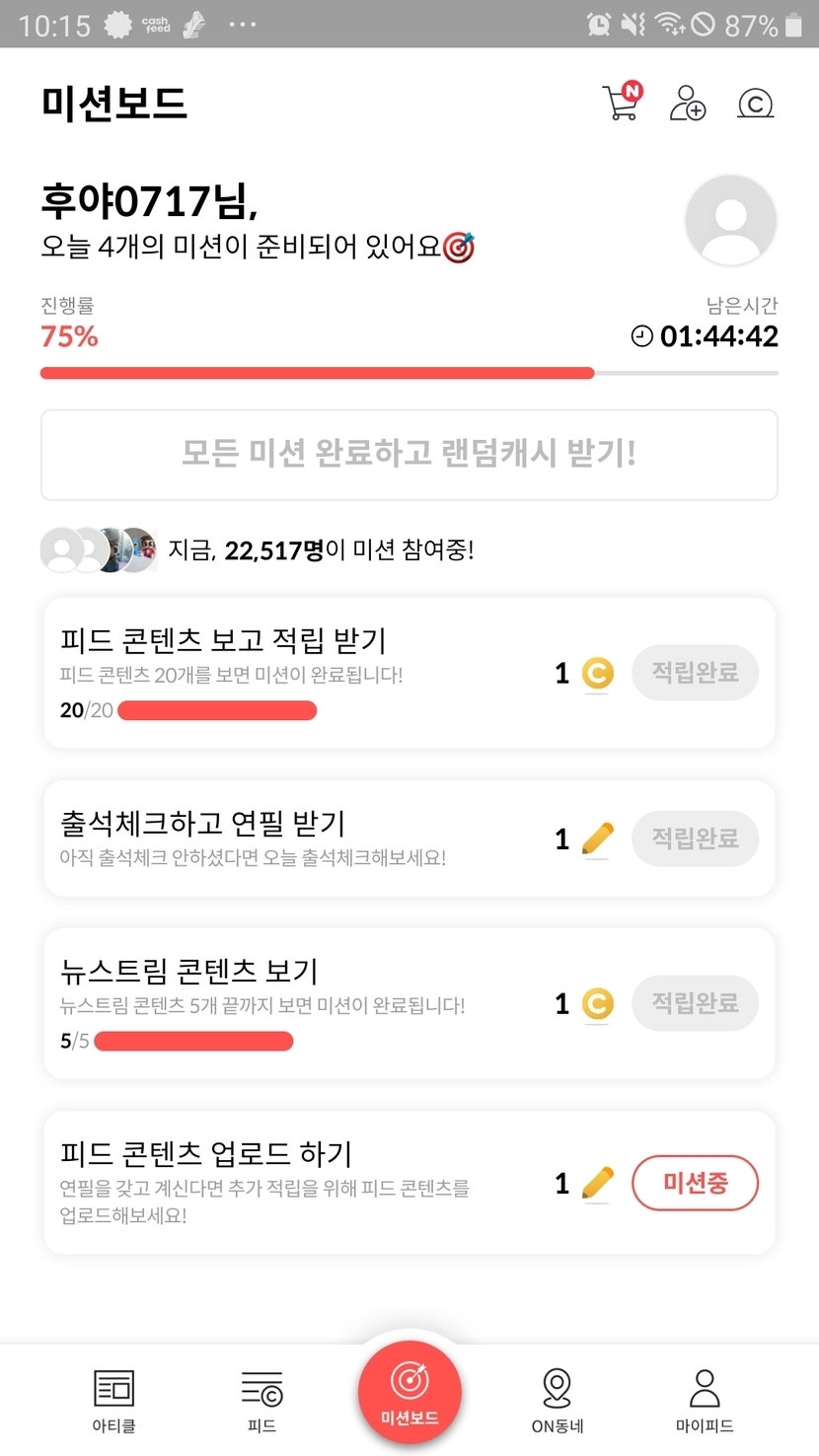Viewport: 819px width, 1456px height.
Task: Tap the 적립완료 button for 뉴스트림 mission
Action: 695,1003
